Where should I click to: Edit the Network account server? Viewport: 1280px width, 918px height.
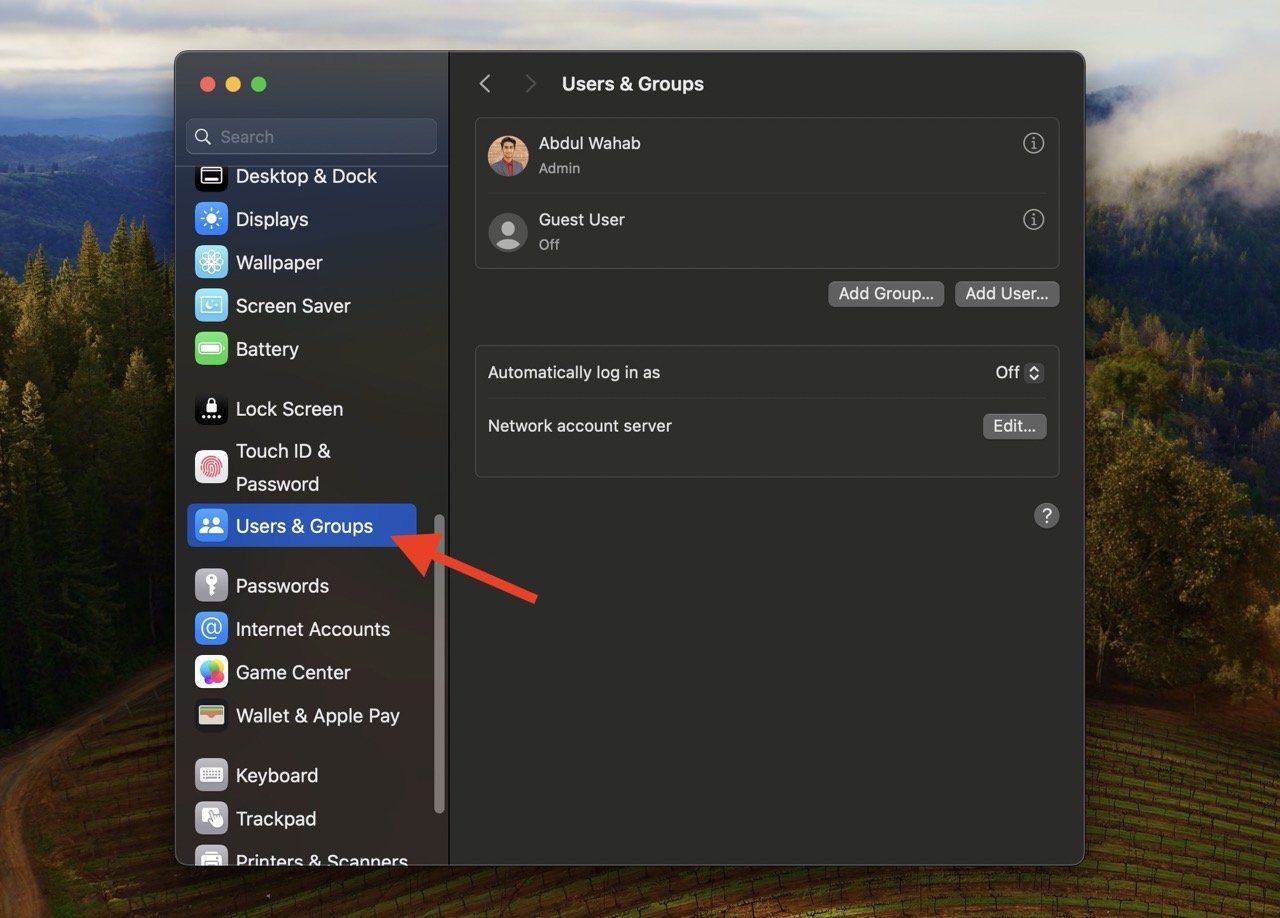click(x=1014, y=426)
